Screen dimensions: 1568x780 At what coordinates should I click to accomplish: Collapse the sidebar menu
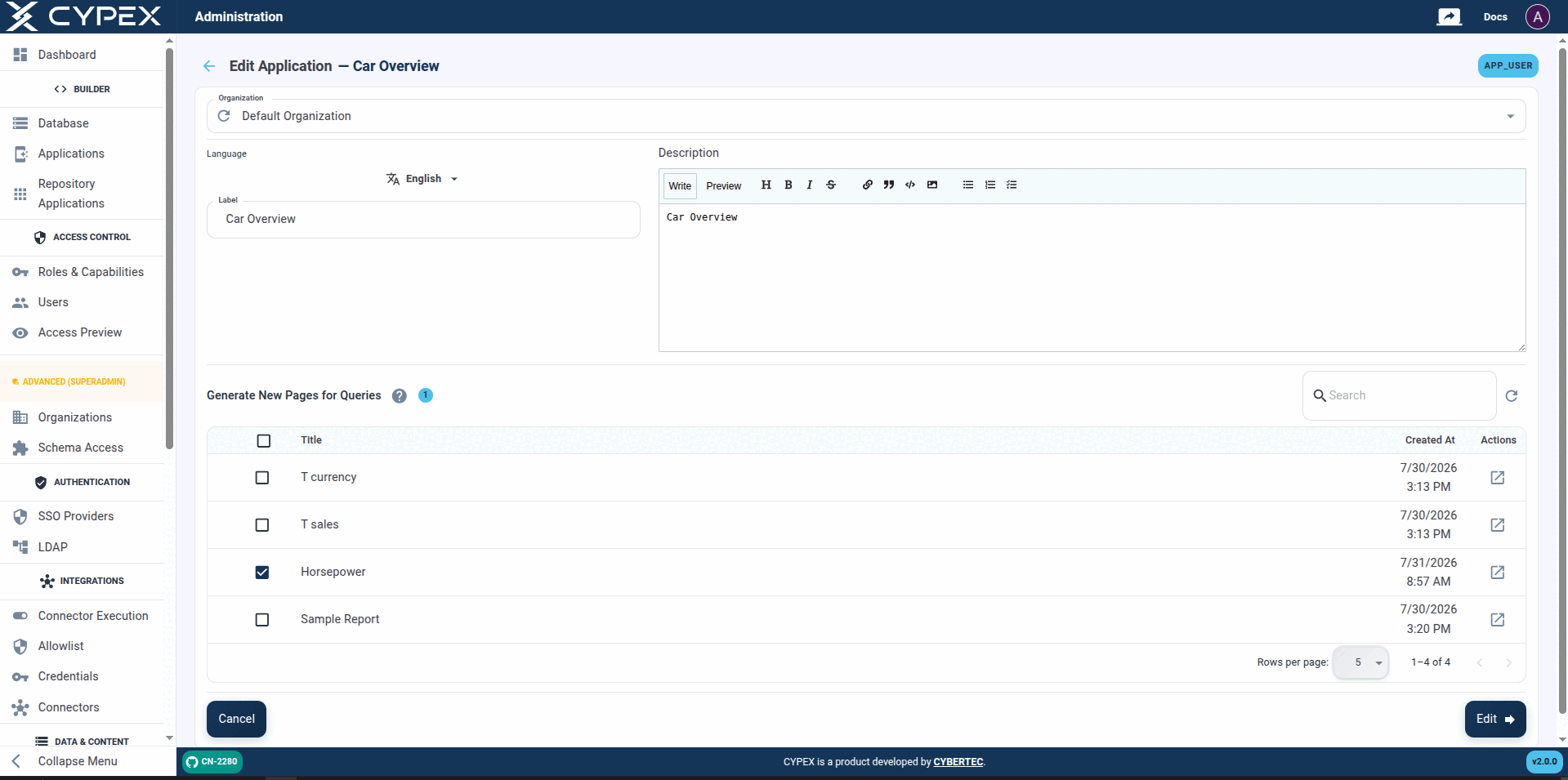point(82,761)
